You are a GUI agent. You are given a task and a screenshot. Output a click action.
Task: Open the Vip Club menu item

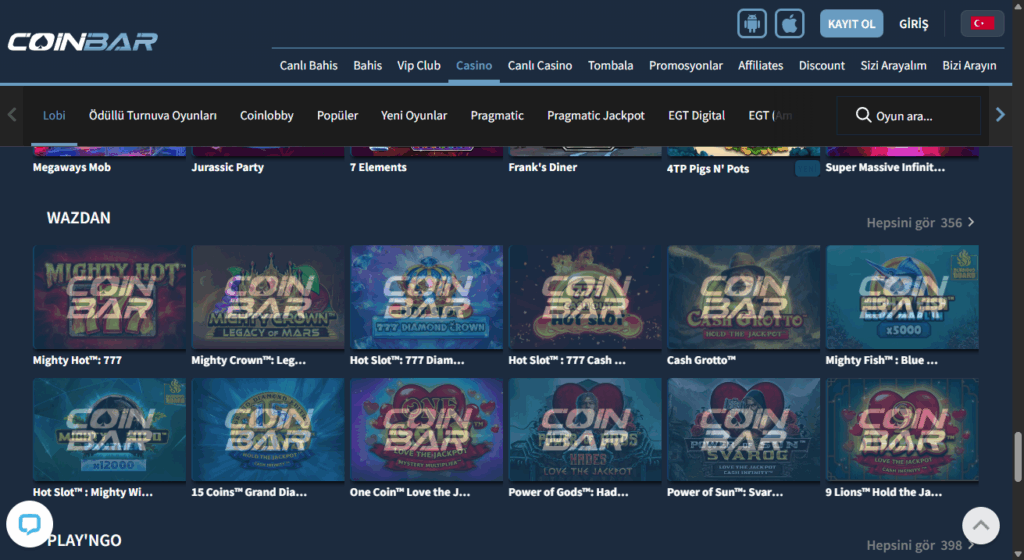click(419, 65)
